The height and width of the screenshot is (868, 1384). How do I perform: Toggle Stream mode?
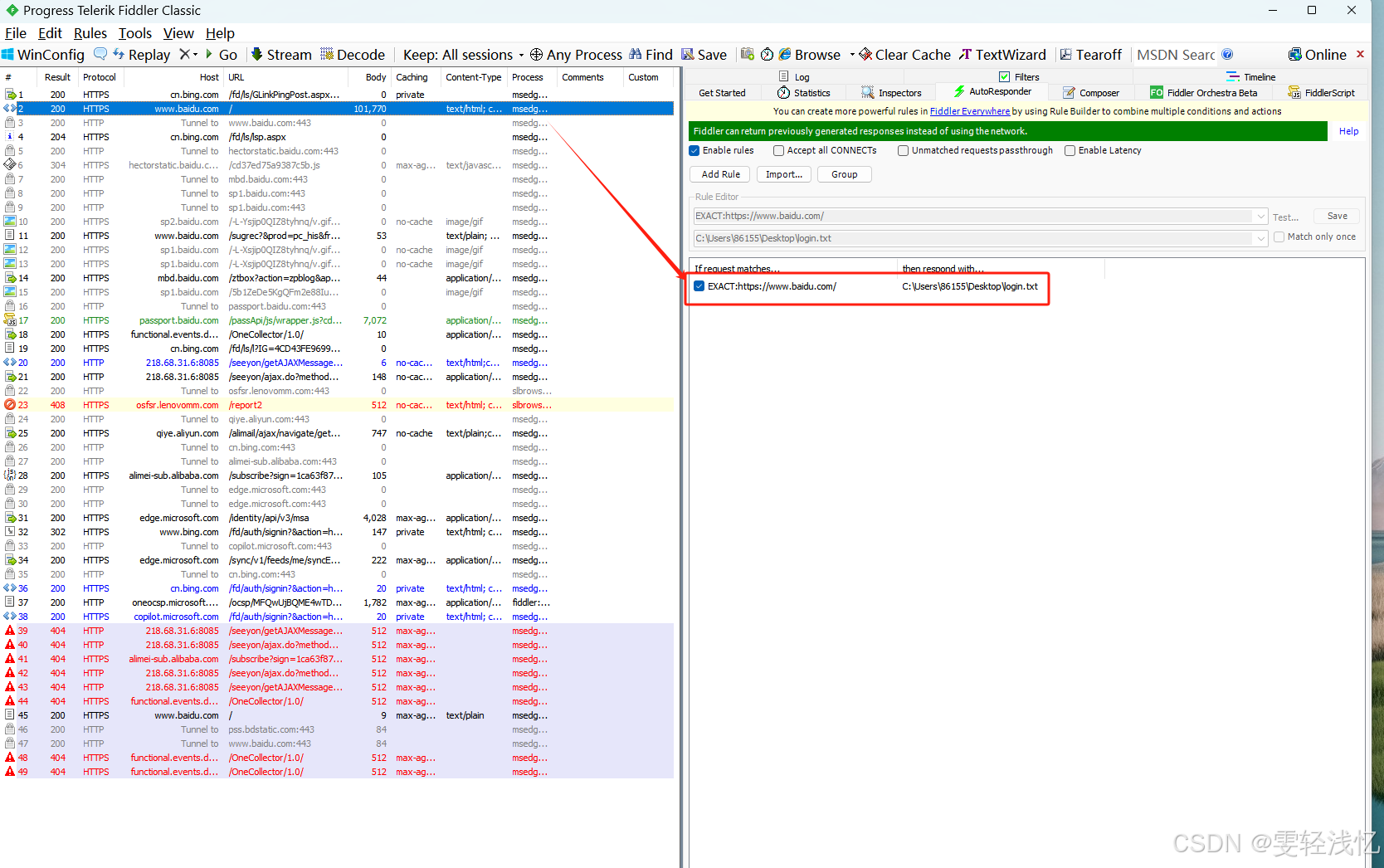tap(281, 55)
